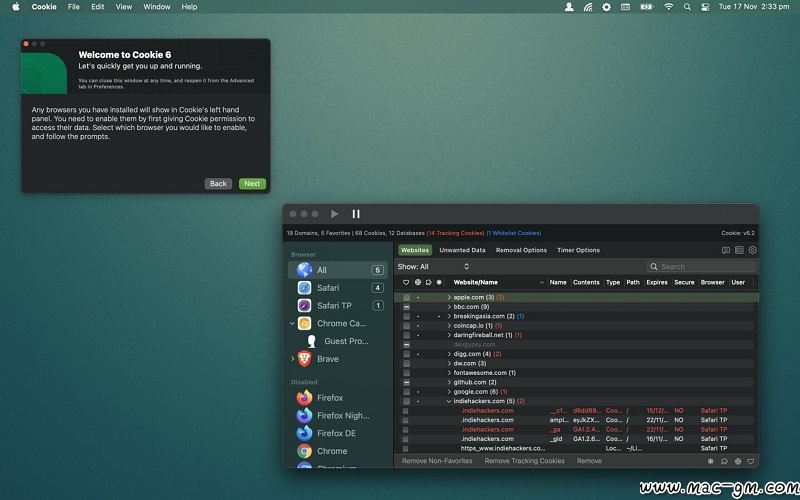Click the speech bubble icon in Cookie's tab bar
This screenshot has height=500, width=800.
point(726,250)
